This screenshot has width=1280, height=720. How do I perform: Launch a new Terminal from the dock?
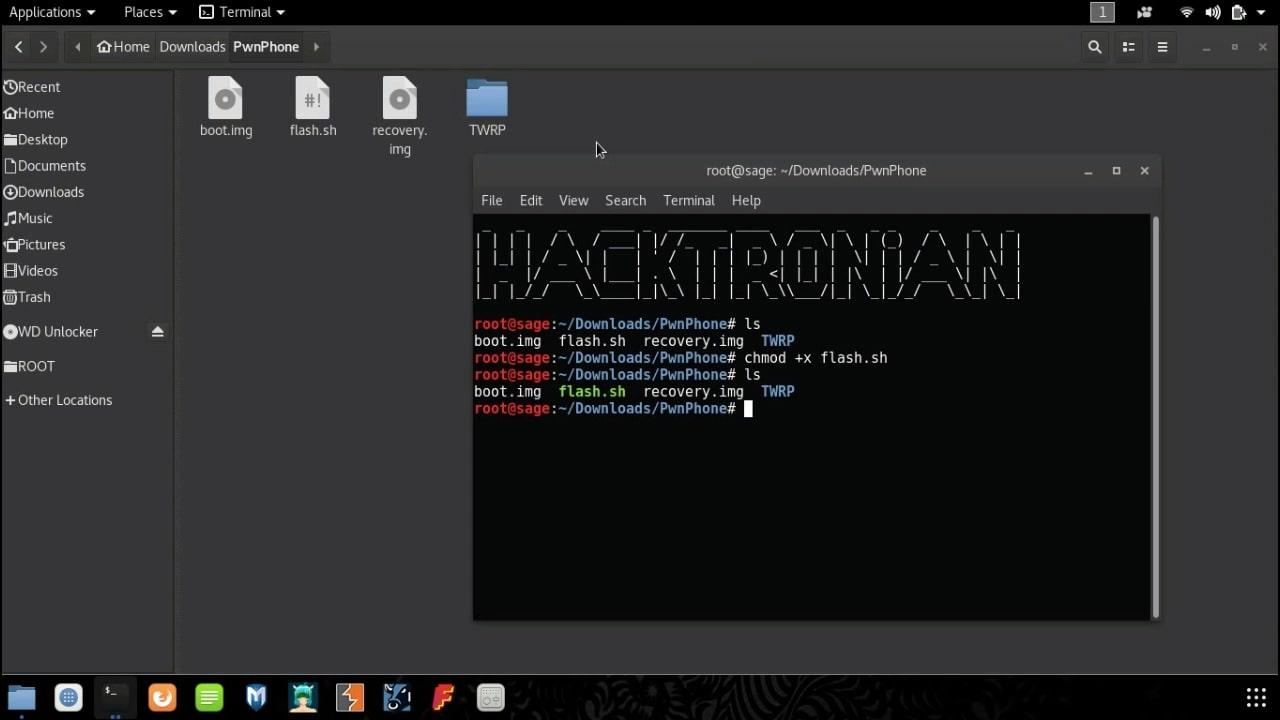pyautogui.click(x=112, y=697)
